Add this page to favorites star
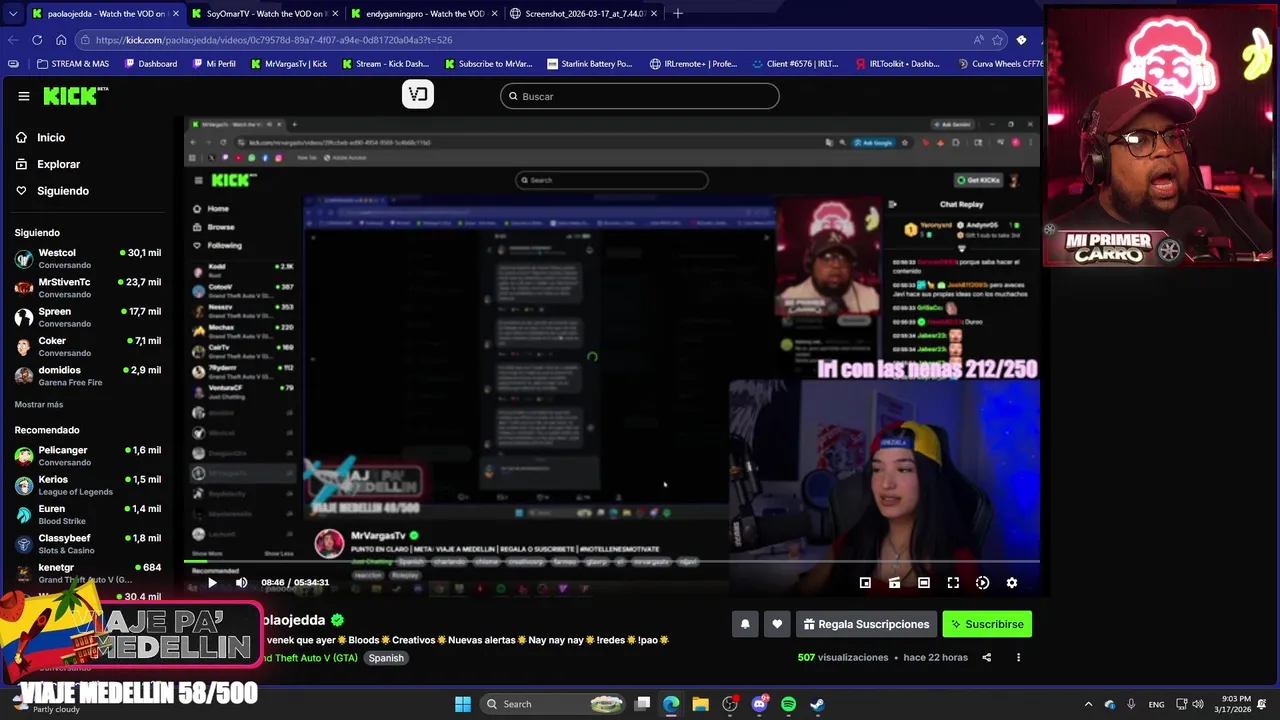Viewport: 1280px width, 720px height. pyautogui.click(x=997, y=40)
